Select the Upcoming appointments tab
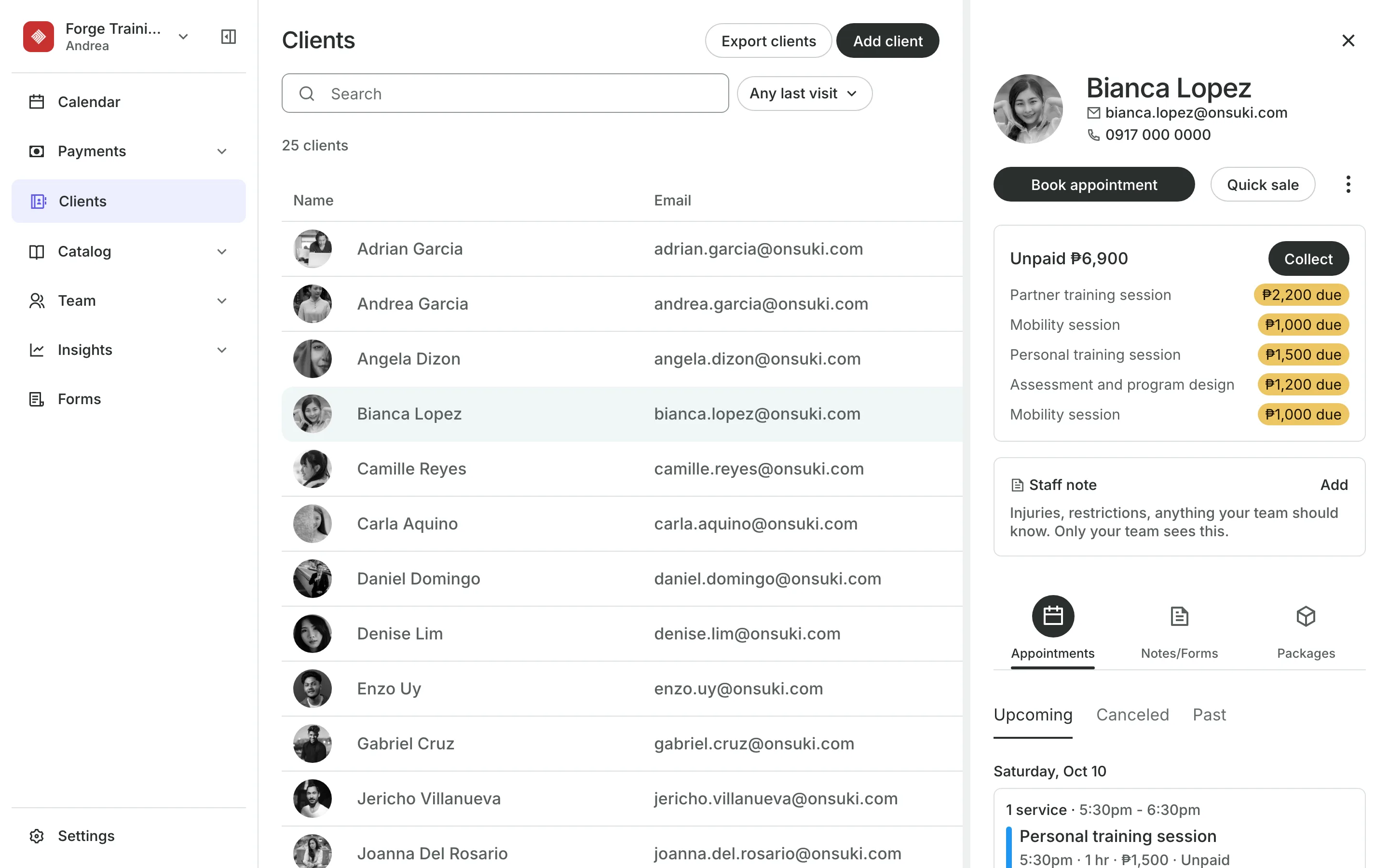The height and width of the screenshot is (868, 1389). point(1033,715)
